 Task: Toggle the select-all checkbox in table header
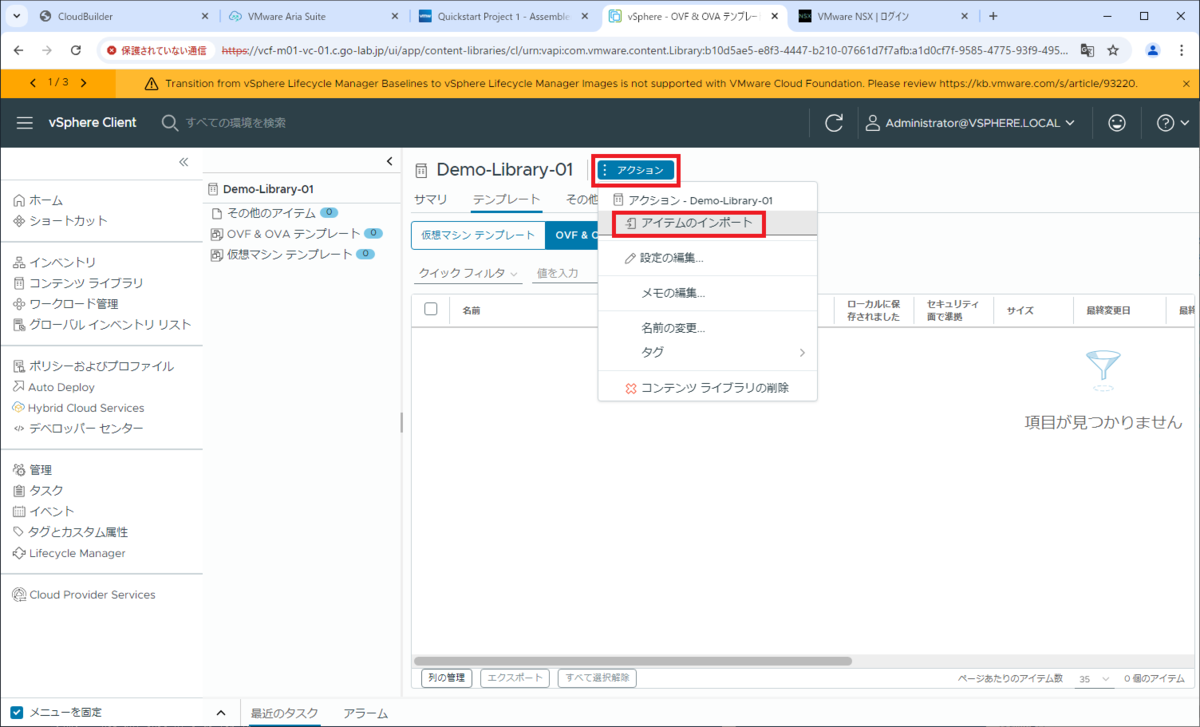click(x=431, y=309)
